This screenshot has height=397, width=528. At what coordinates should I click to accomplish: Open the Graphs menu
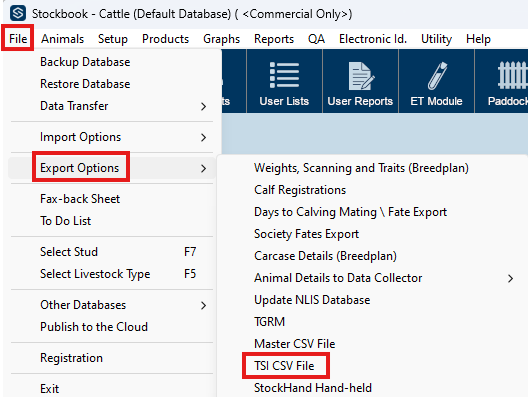(x=221, y=39)
